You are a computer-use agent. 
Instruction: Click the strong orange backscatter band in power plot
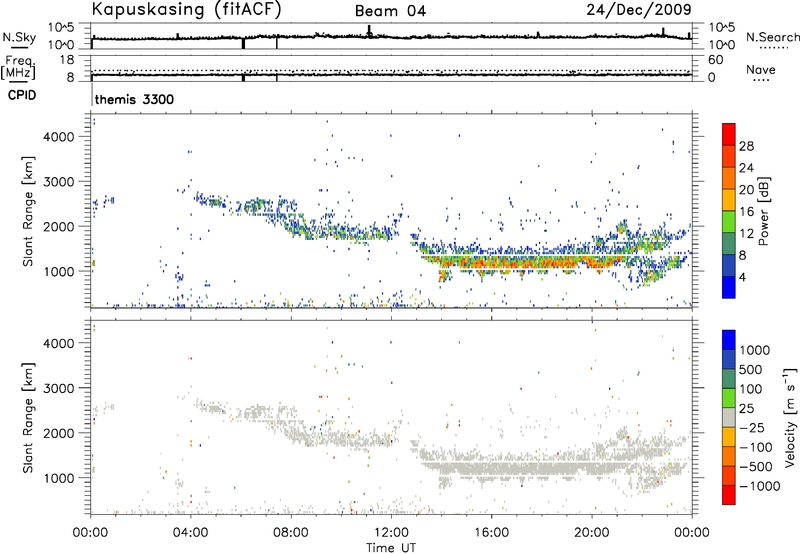526,263
